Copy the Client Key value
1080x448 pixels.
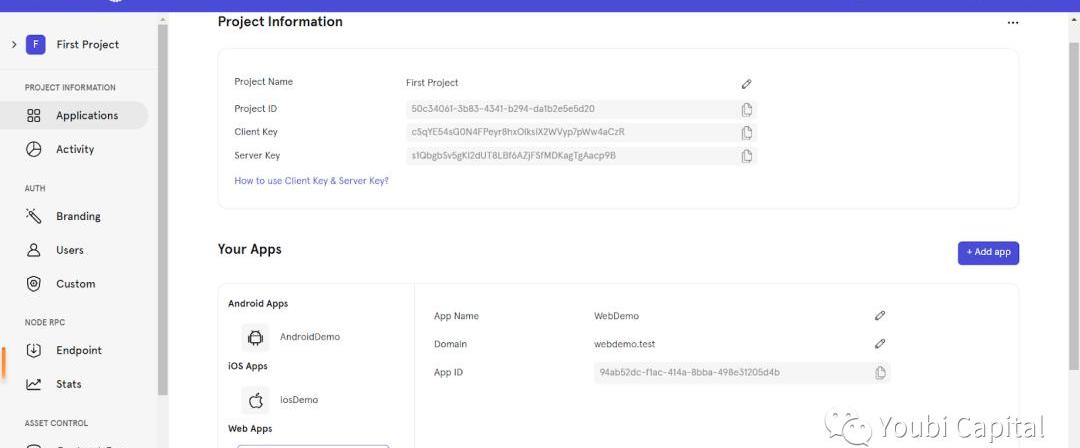(746, 132)
